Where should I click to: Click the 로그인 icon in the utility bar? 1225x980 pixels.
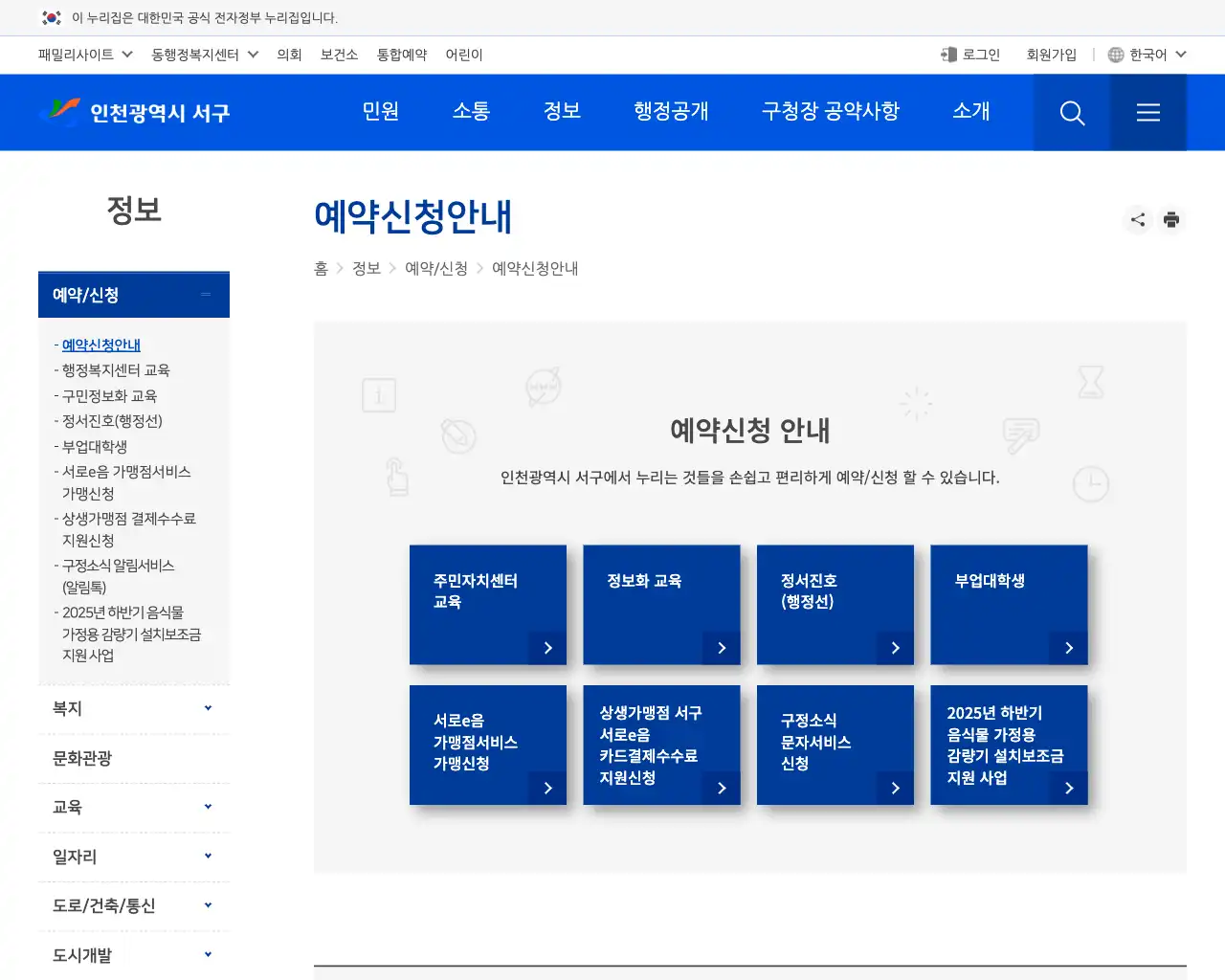[x=948, y=55]
